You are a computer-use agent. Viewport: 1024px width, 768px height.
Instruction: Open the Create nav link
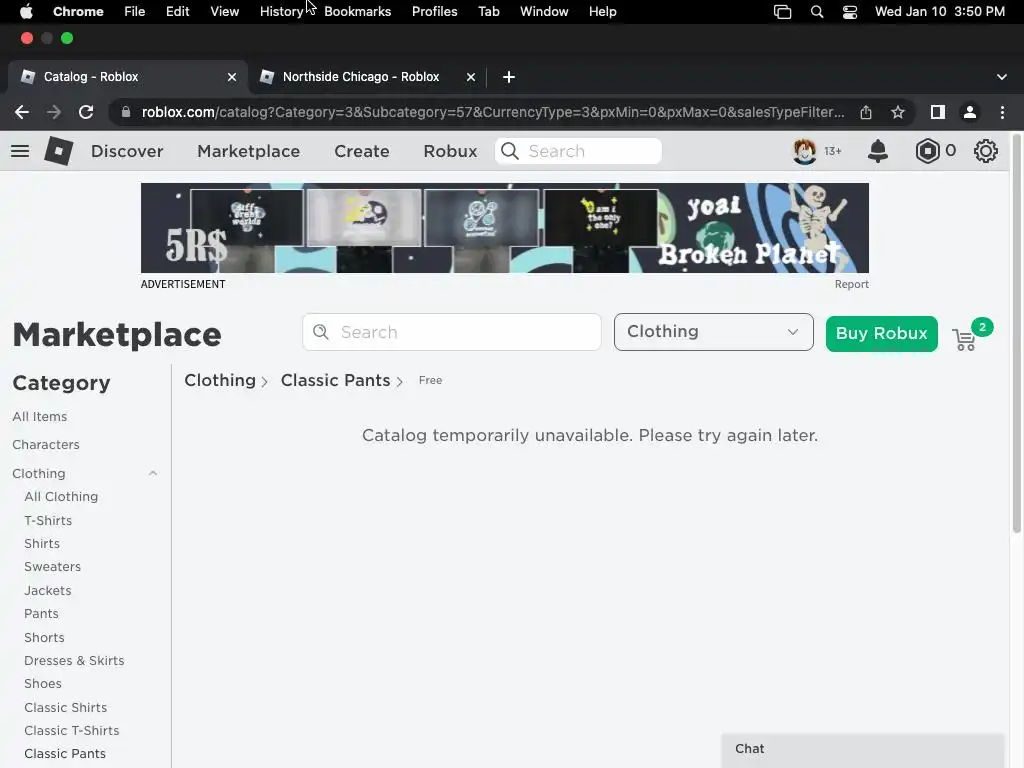pos(362,151)
